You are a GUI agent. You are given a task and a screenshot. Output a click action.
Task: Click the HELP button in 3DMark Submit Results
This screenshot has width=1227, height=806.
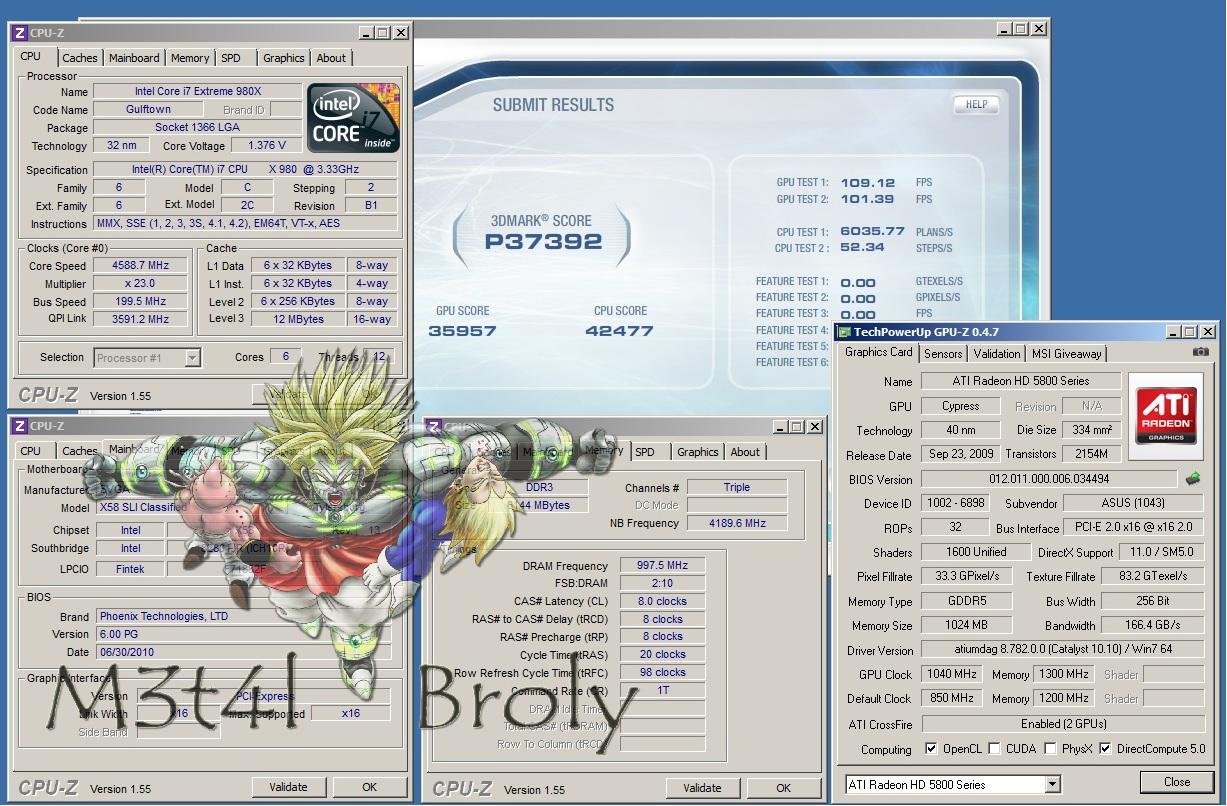pos(976,104)
